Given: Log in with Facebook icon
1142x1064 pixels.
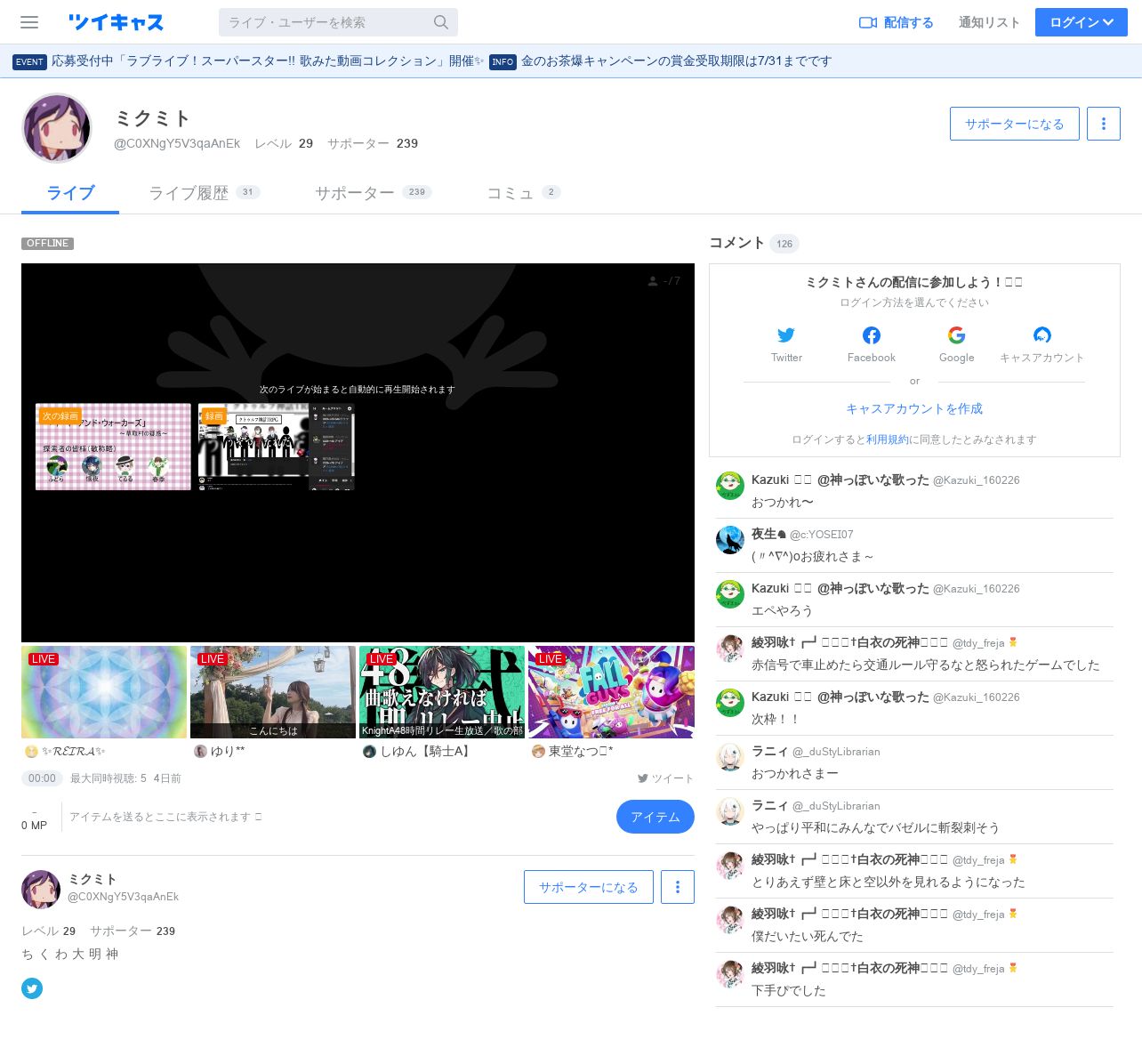Looking at the screenshot, I should click(x=872, y=335).
